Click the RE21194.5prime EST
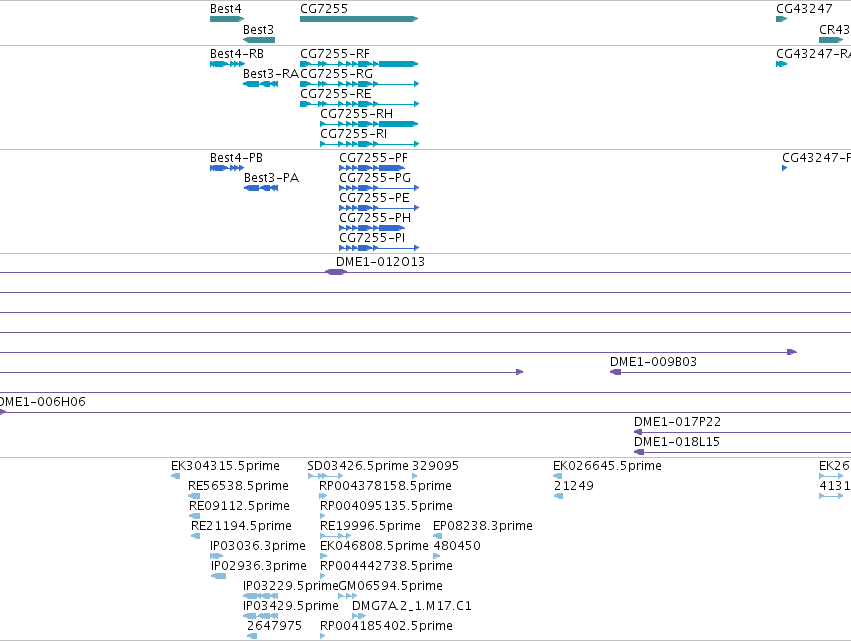Image resolution: width=851 pixels, height=641 pixels. (x=195, y=536)
